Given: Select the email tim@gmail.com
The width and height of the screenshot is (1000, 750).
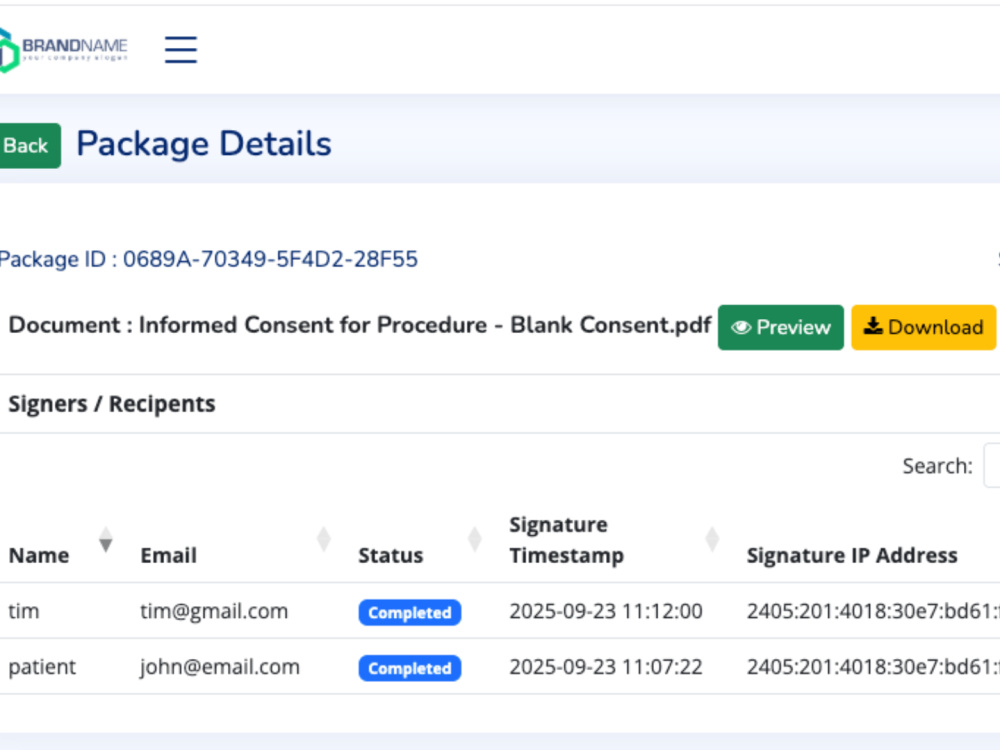Looking at the screenshot, I should coord(214,611).
